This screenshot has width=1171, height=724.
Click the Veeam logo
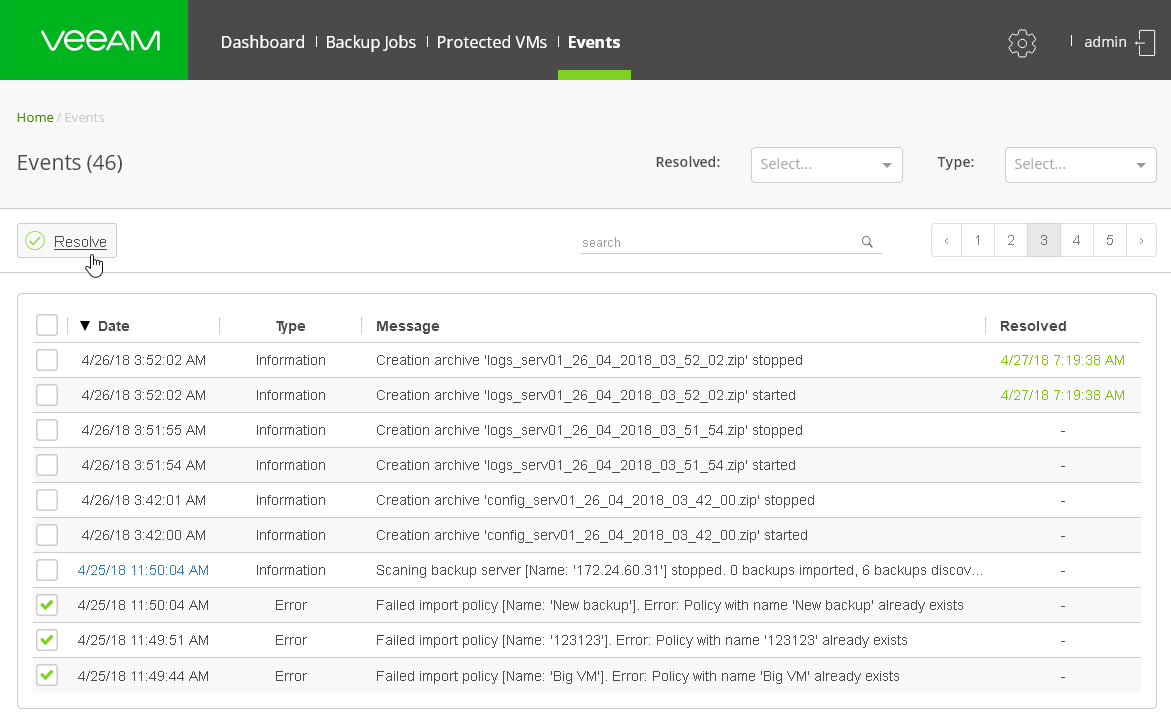(100, 41)
